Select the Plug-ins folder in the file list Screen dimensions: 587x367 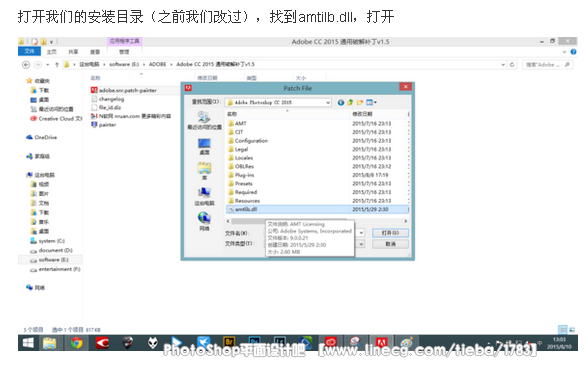241,175
